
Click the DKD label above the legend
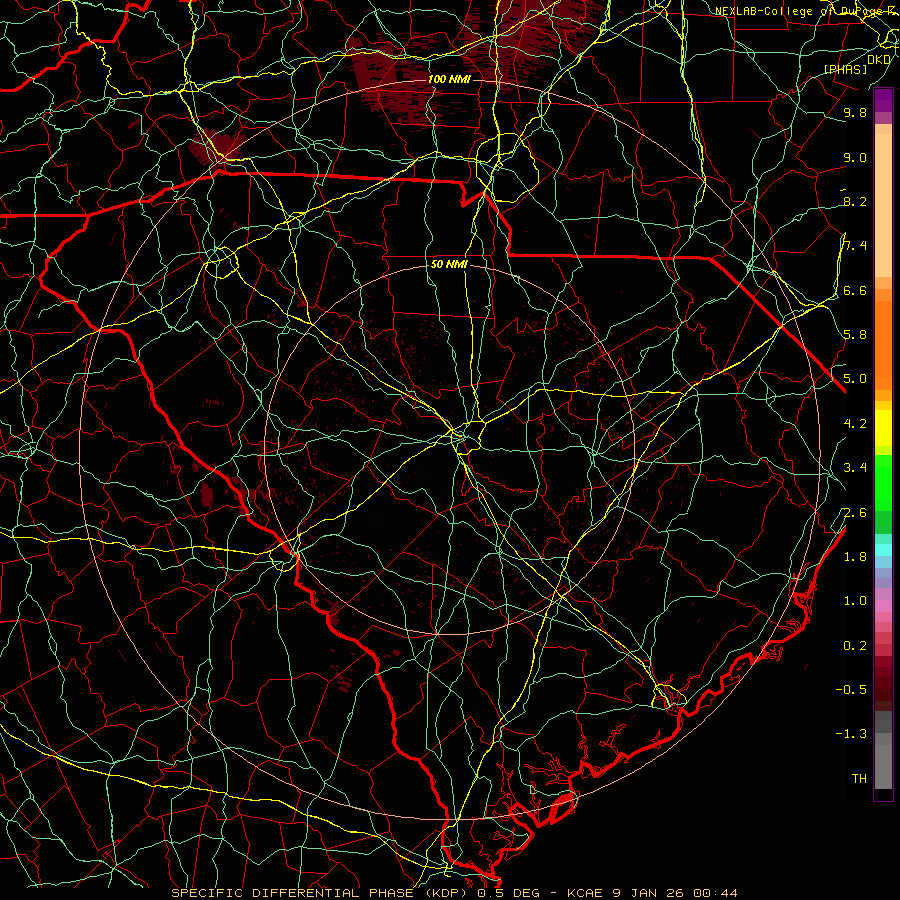(x=879, y=60)
